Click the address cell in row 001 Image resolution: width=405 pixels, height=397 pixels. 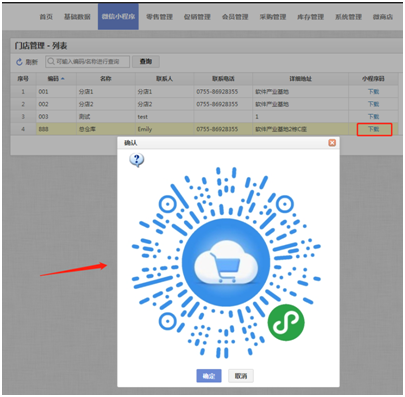coord(301,91)
